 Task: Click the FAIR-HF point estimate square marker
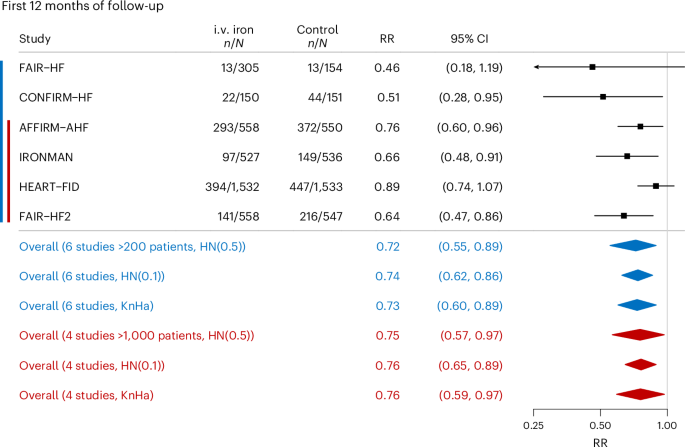click(x=592, y=67)
